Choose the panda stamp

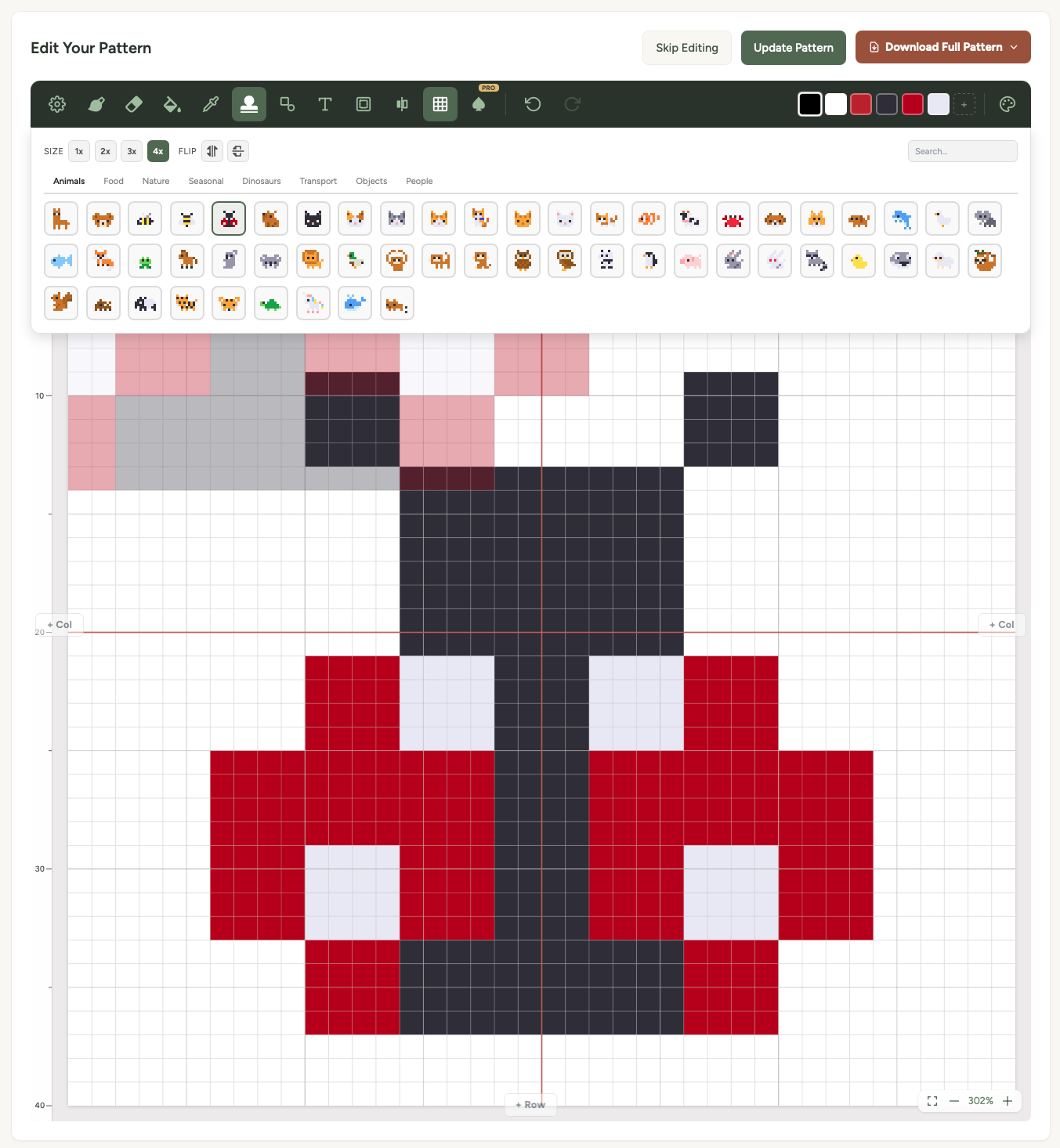pyautogui.click(x=606, y=261)
